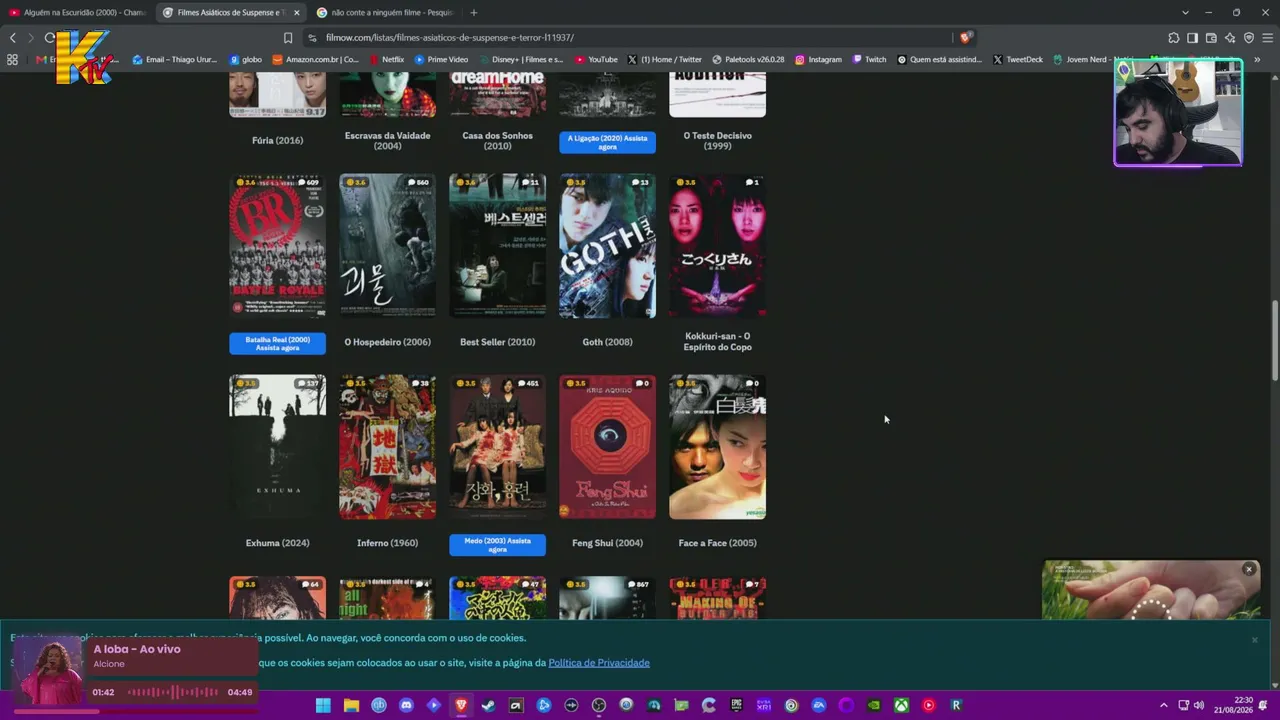The width and height of the screenshot is (1280, 720).
Task: Click the 'O Teste Decisivo (1999)' title
Action: [x=717, y=141]
